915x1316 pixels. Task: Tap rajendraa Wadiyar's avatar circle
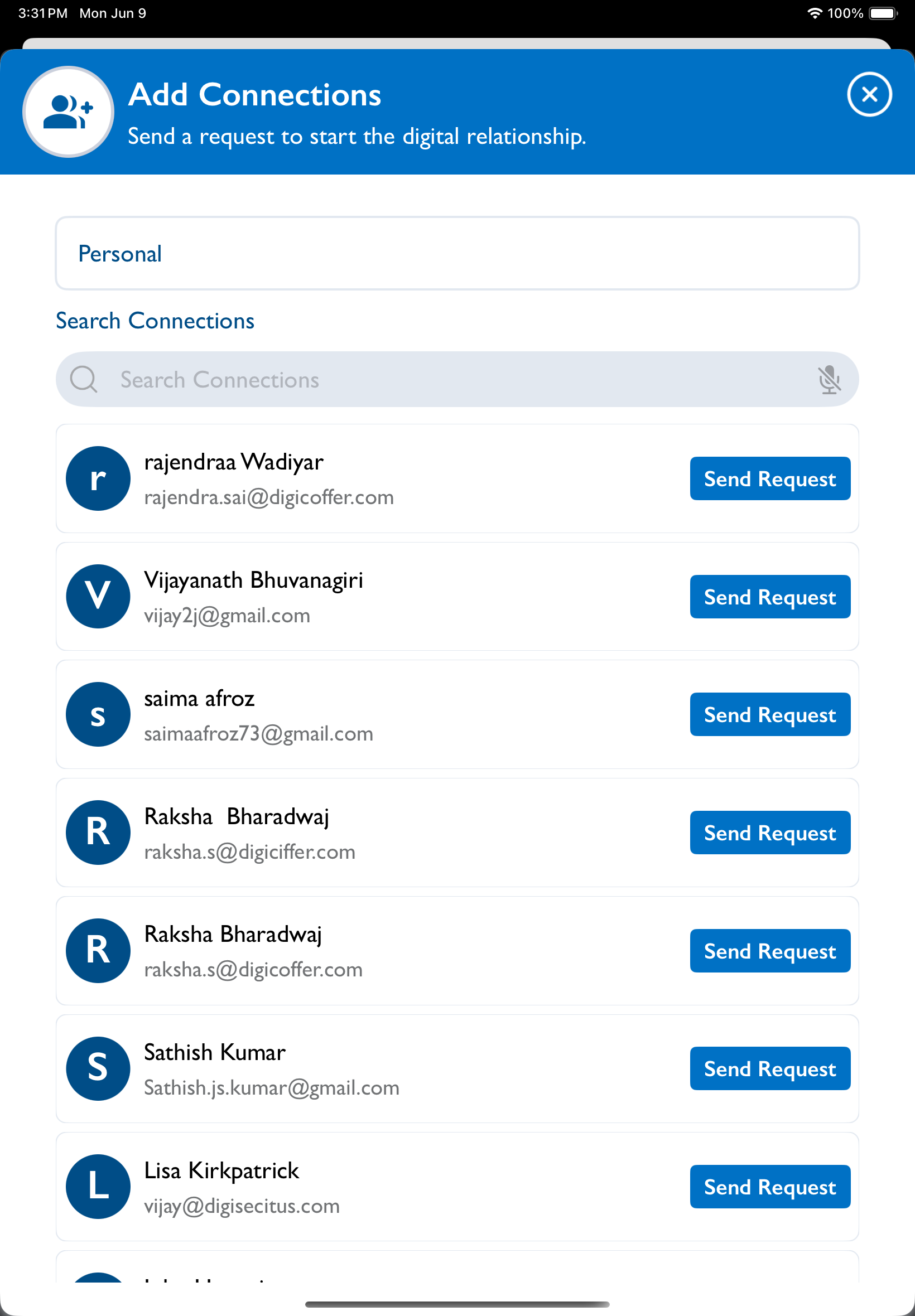coord(98,478)
